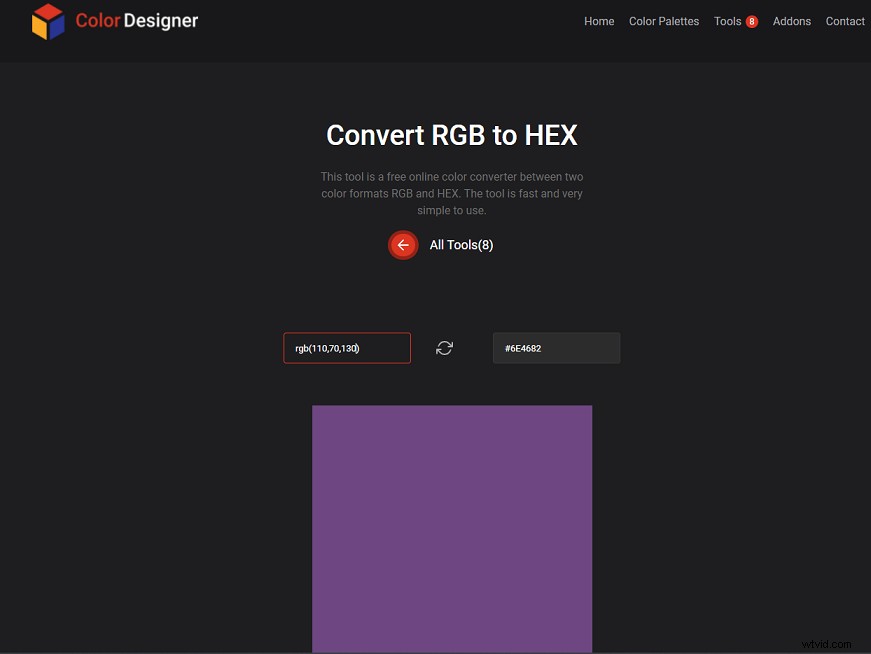Switch to the Color Palettes section
This screenshot has height=654, width=871.
click(663, 21)
